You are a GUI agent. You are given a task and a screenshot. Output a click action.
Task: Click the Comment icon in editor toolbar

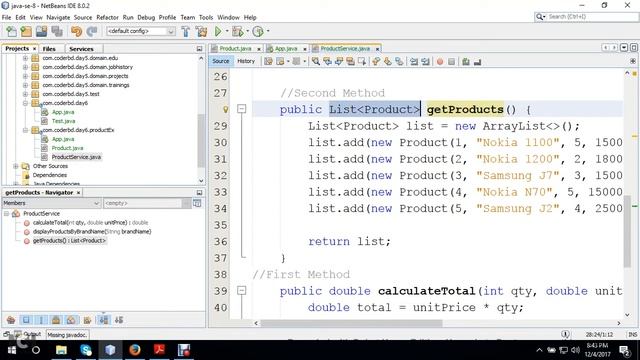click(x=466, y=62)
